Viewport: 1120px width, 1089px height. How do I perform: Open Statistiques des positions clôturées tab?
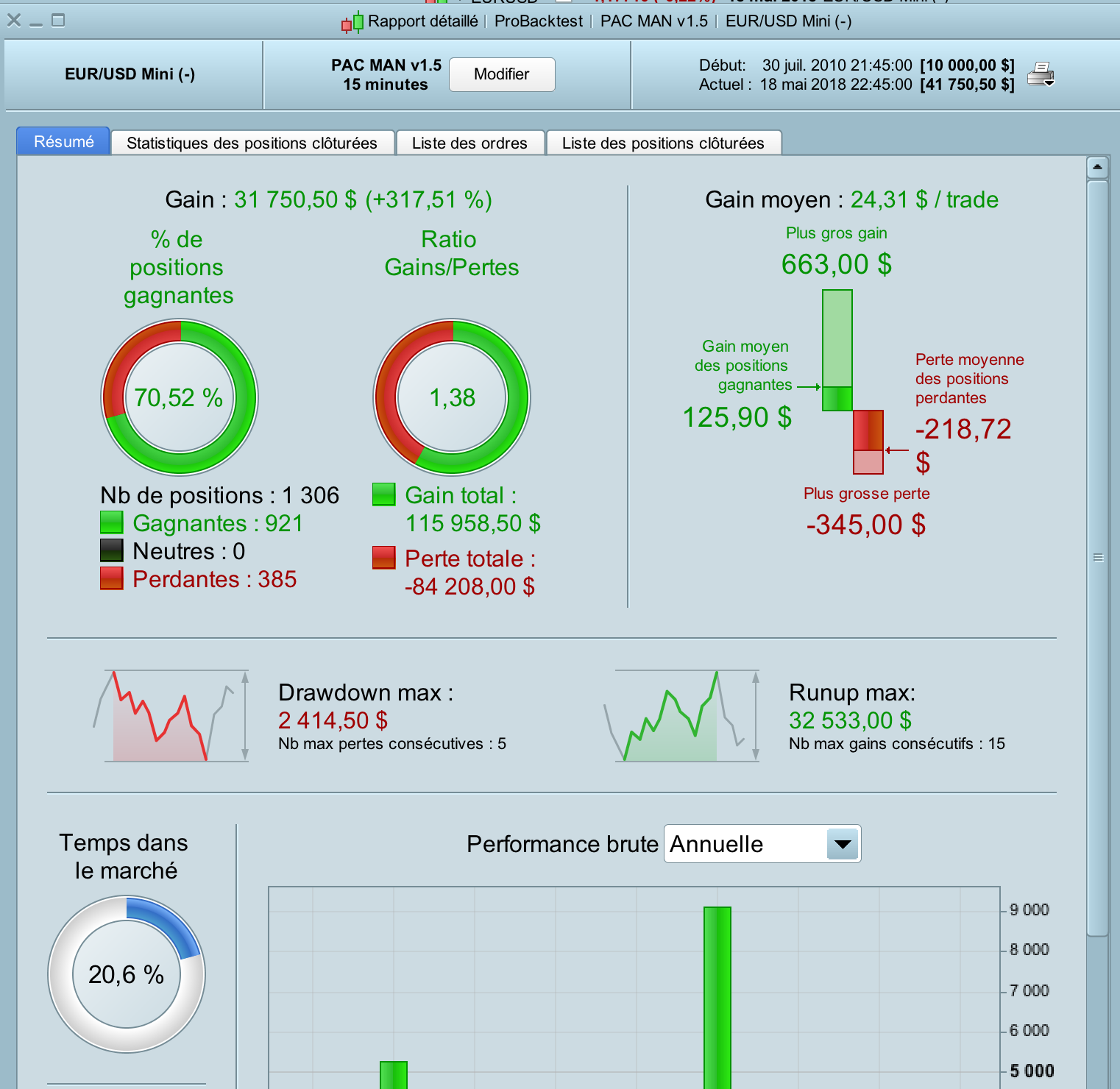click(252, 143)
